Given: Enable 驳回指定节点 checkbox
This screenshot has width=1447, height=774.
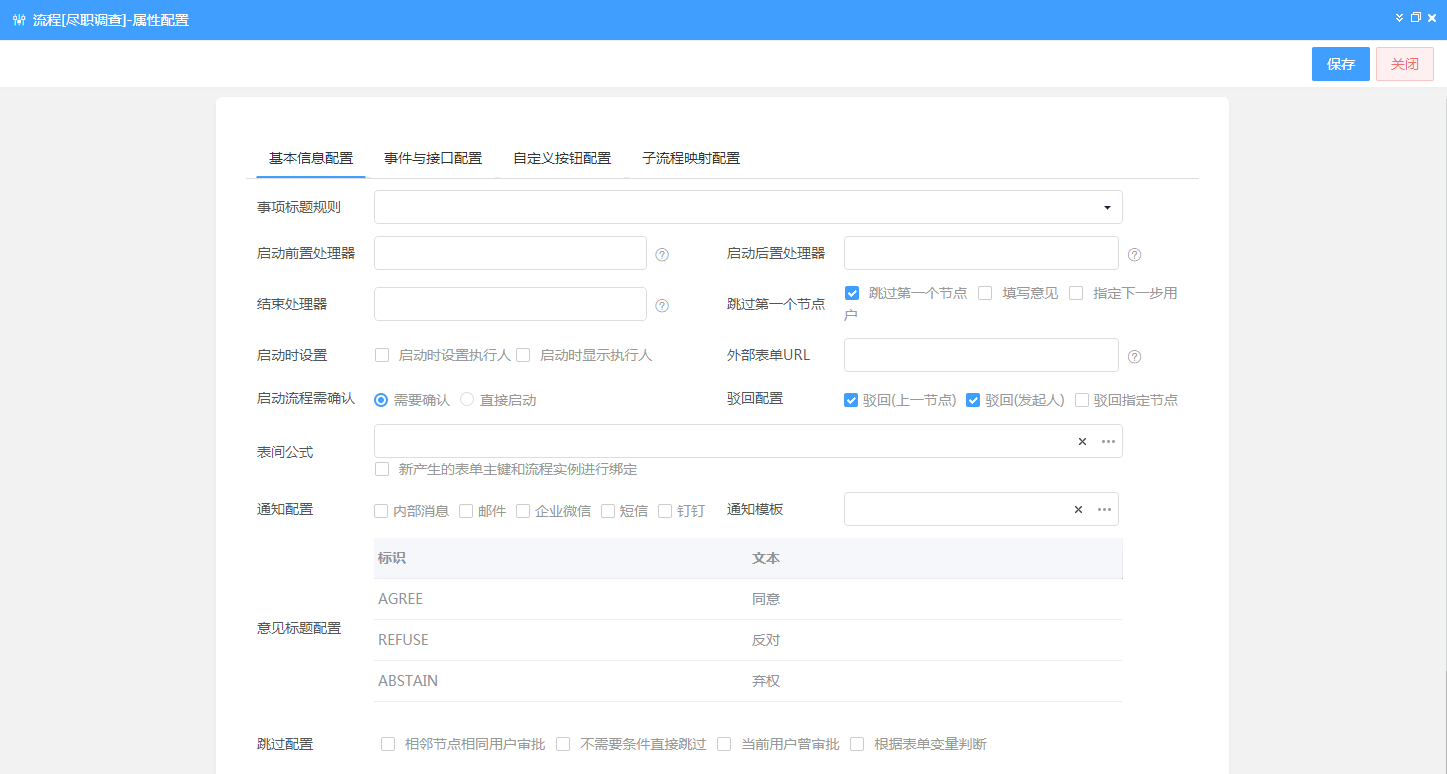Looking at the screenshot, I should tap(1082, 400).
